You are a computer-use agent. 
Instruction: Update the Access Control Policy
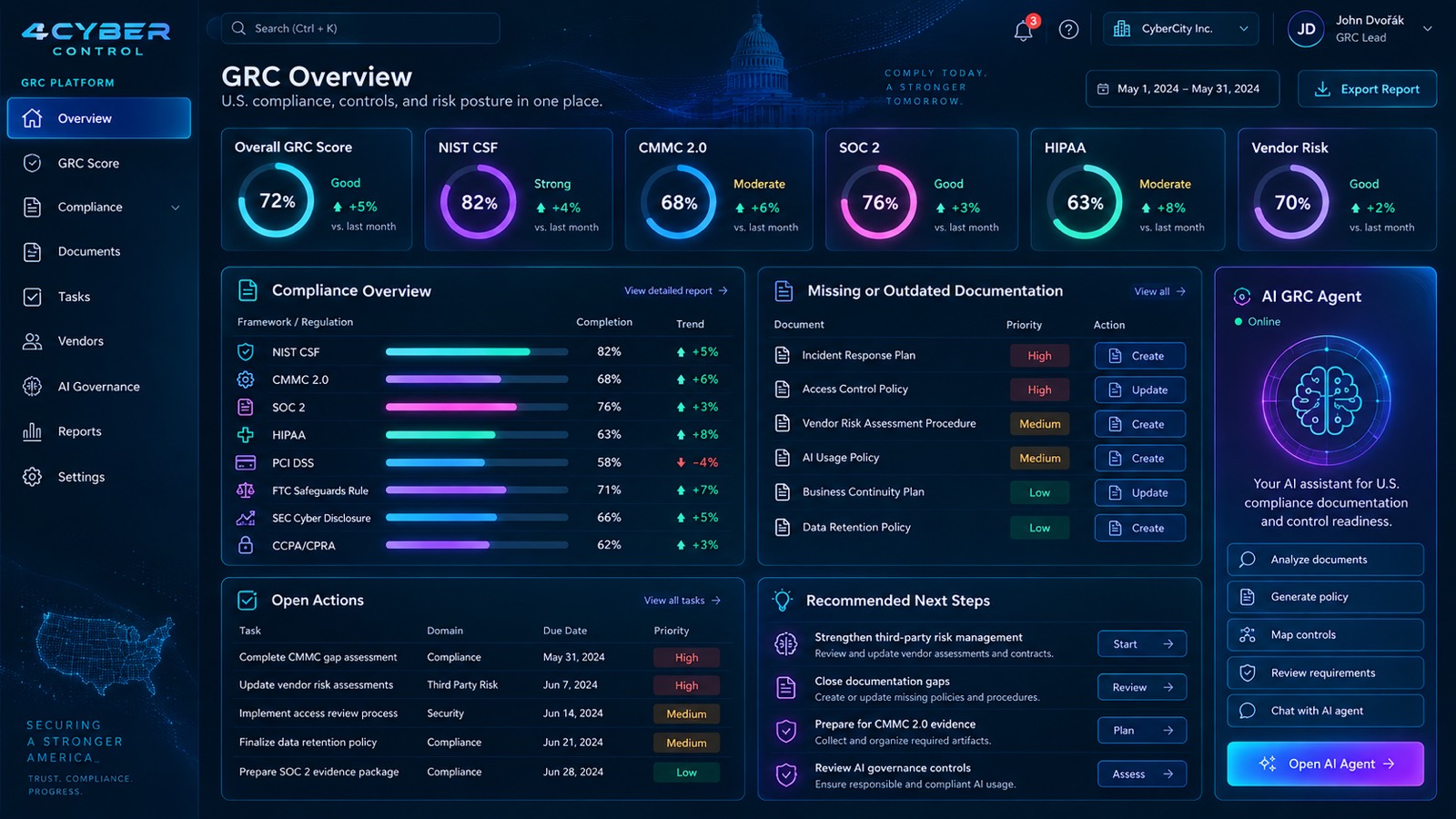pos(1140,389)
